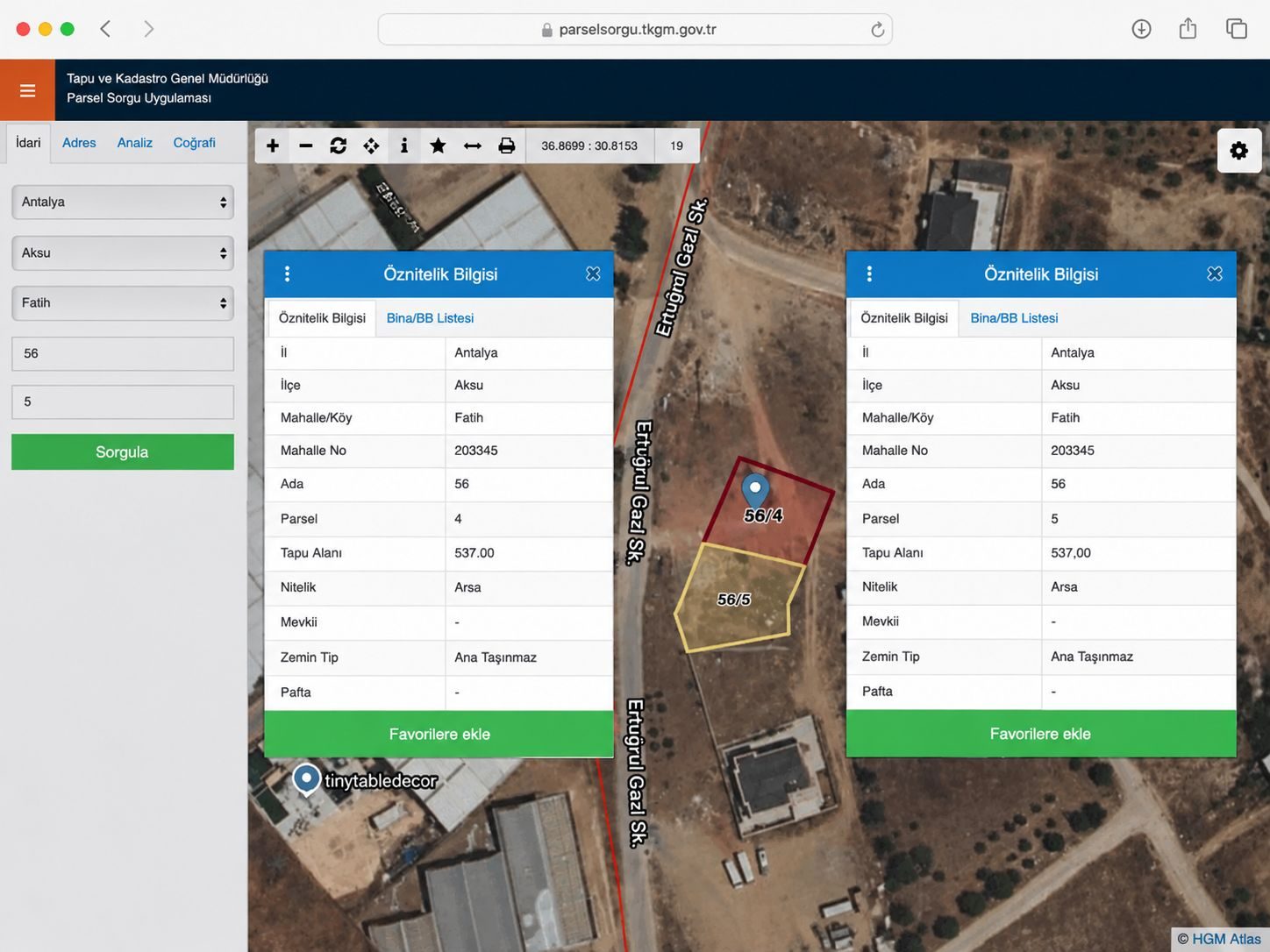Open Bina/BB Listesi tab in left panel
Viewport: 1270px width, 952px height.
(x=431, y=318)
